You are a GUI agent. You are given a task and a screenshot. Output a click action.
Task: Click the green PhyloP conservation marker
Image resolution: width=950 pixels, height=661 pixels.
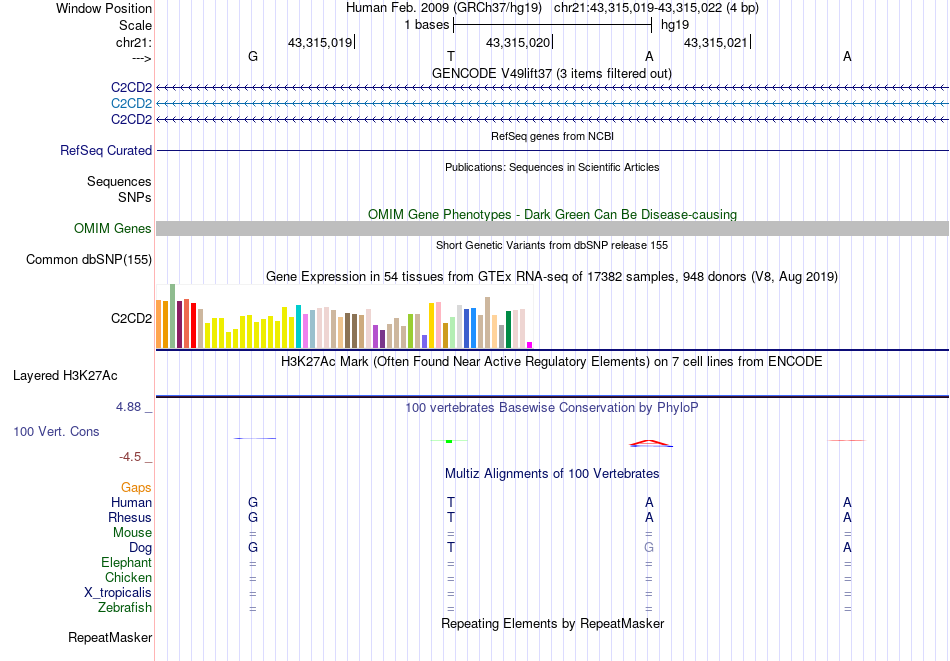(x=449, y=442)
